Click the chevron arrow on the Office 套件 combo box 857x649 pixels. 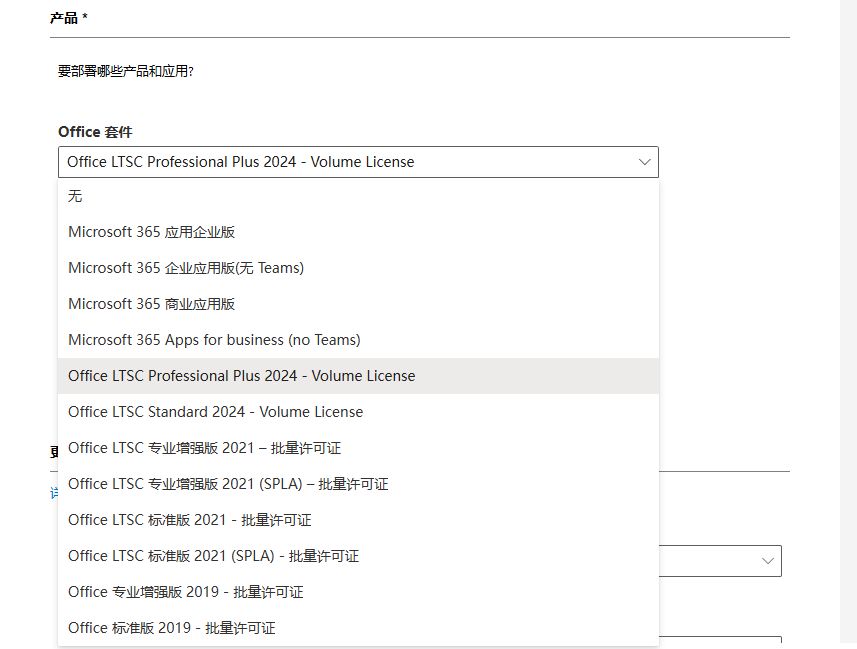coord(644,162)
